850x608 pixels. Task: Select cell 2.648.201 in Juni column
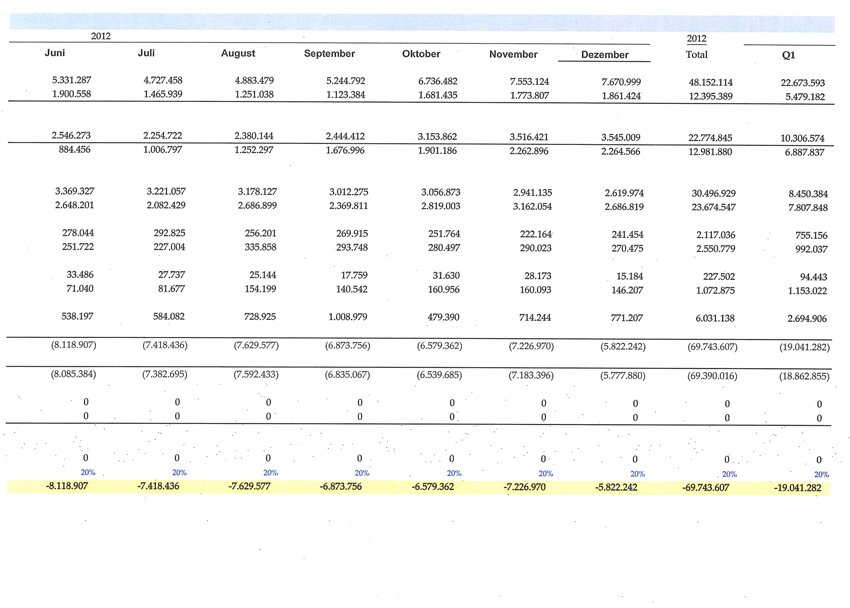pos(75,205)
